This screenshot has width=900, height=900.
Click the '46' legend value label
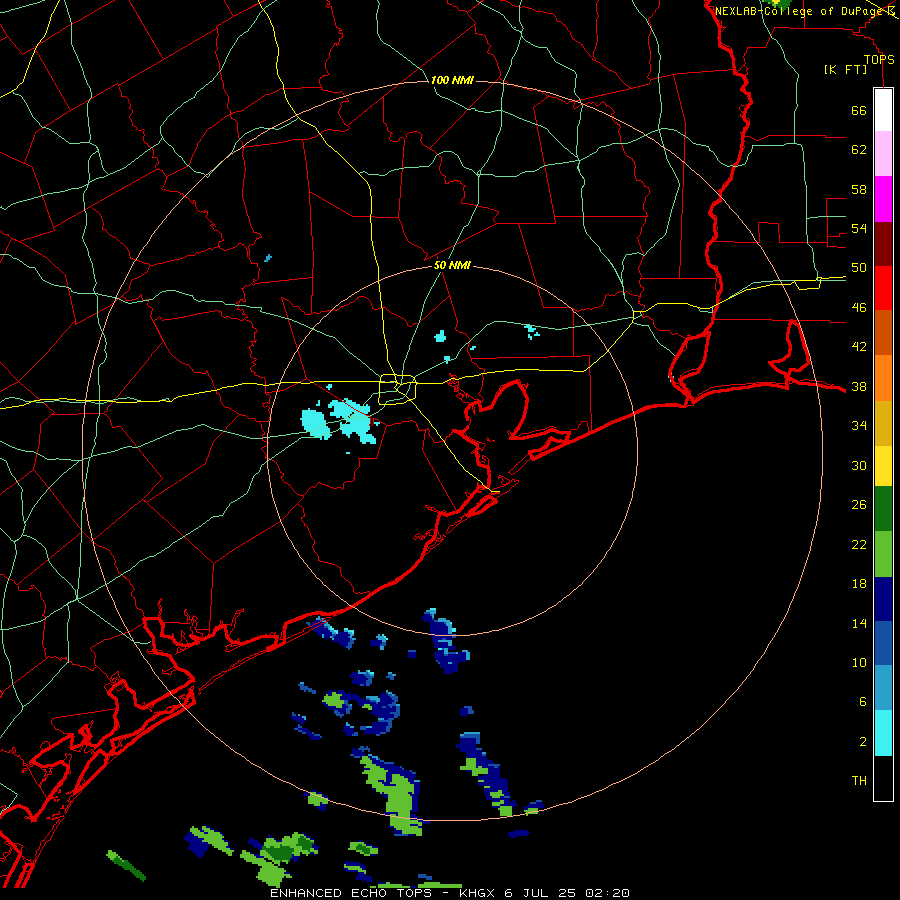coord(859,308)
